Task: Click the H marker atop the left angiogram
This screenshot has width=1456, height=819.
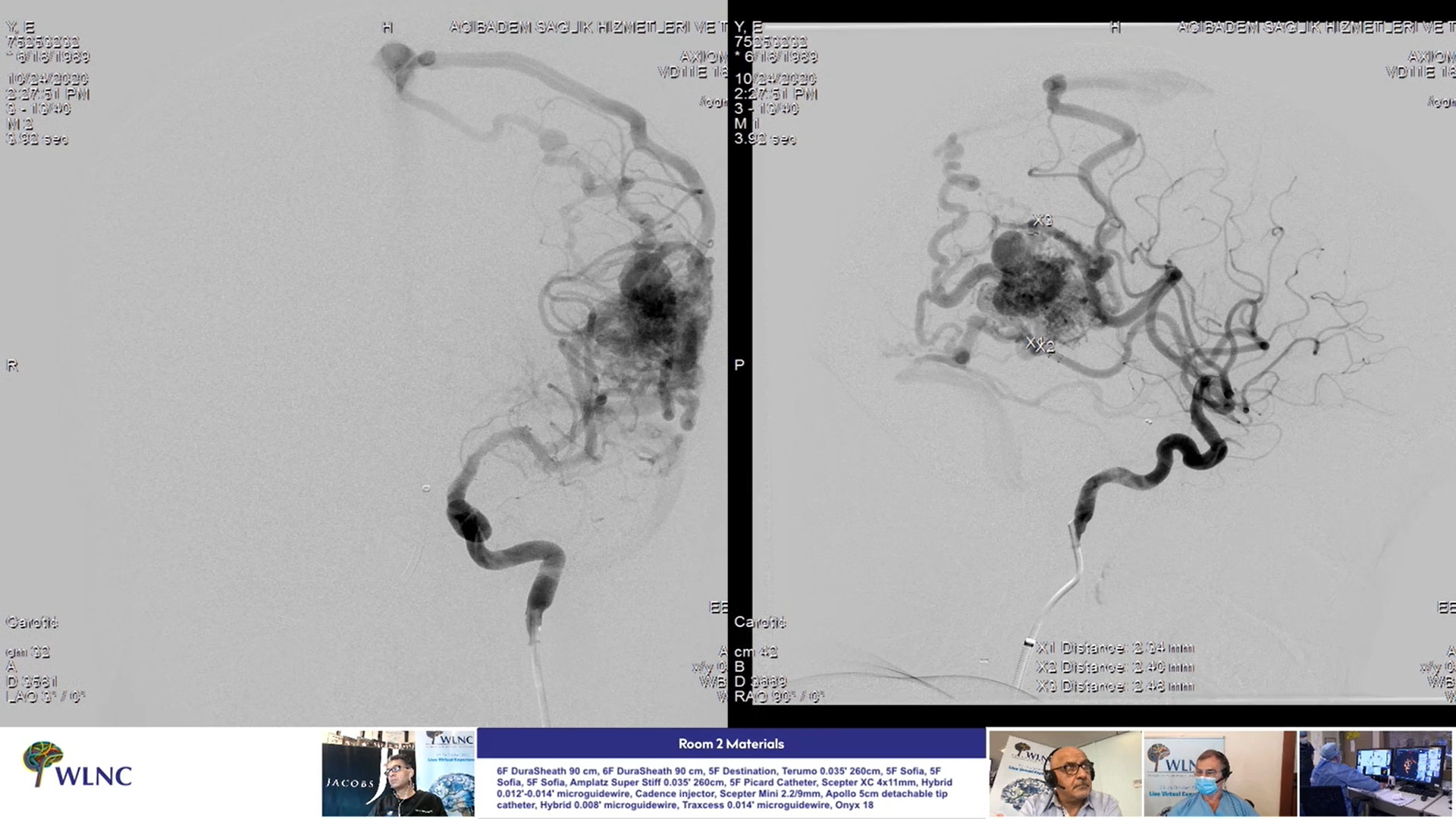Action: click(x=388, y=28)
